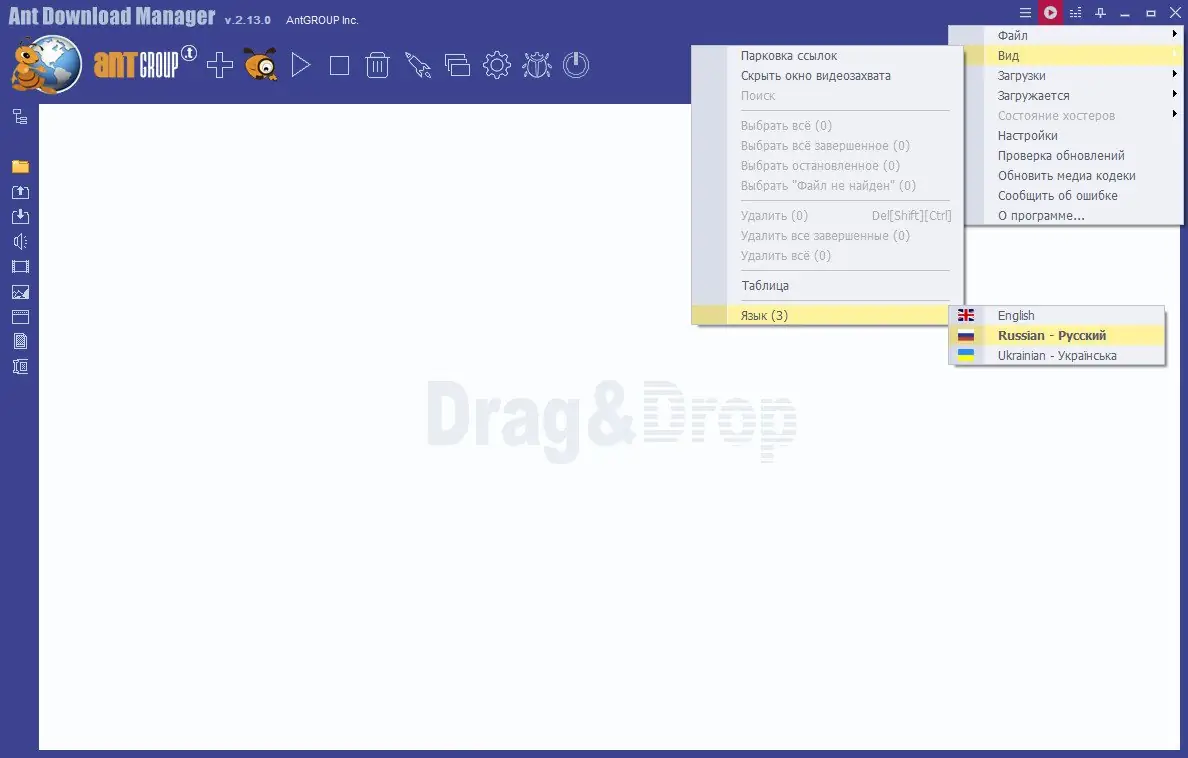Screen dimensions: 1188x758
Task: Select the document page category icon
Action: [20, 342]
